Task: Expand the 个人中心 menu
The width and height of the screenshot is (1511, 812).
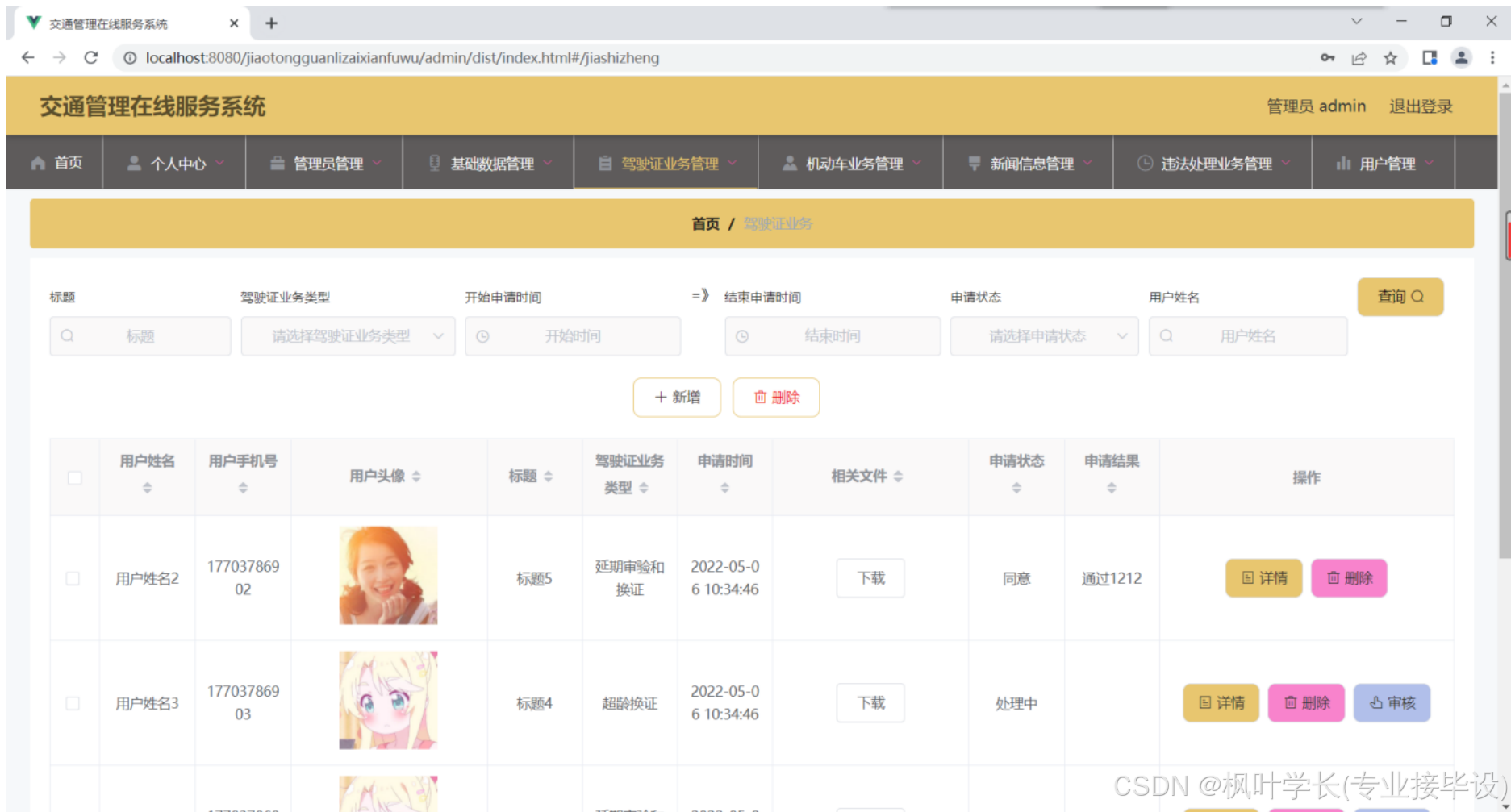Action: point(174,163)
